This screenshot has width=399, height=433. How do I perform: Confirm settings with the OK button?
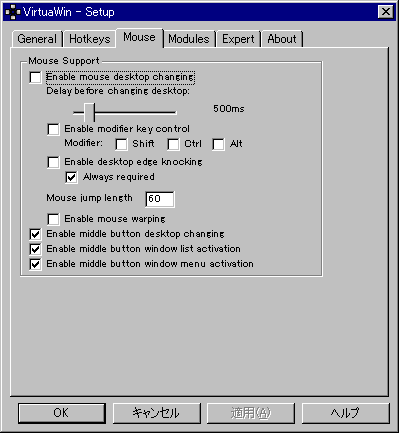pyautogui.click(x=61, y=413)
